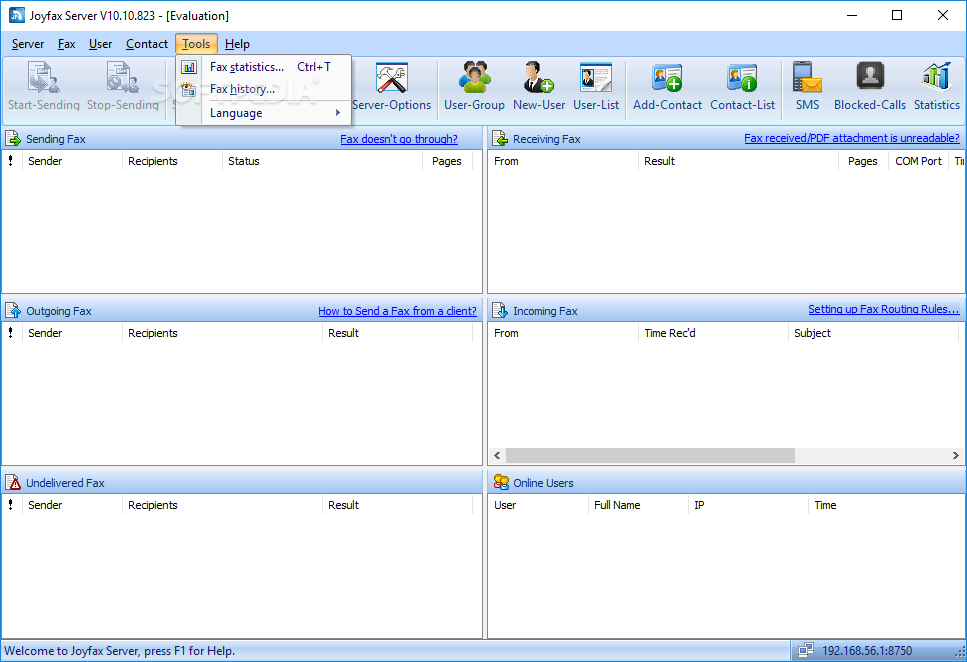Sort Outgoing Fax by Result column
The image size is (967, 662).
[x=397, y=333]
